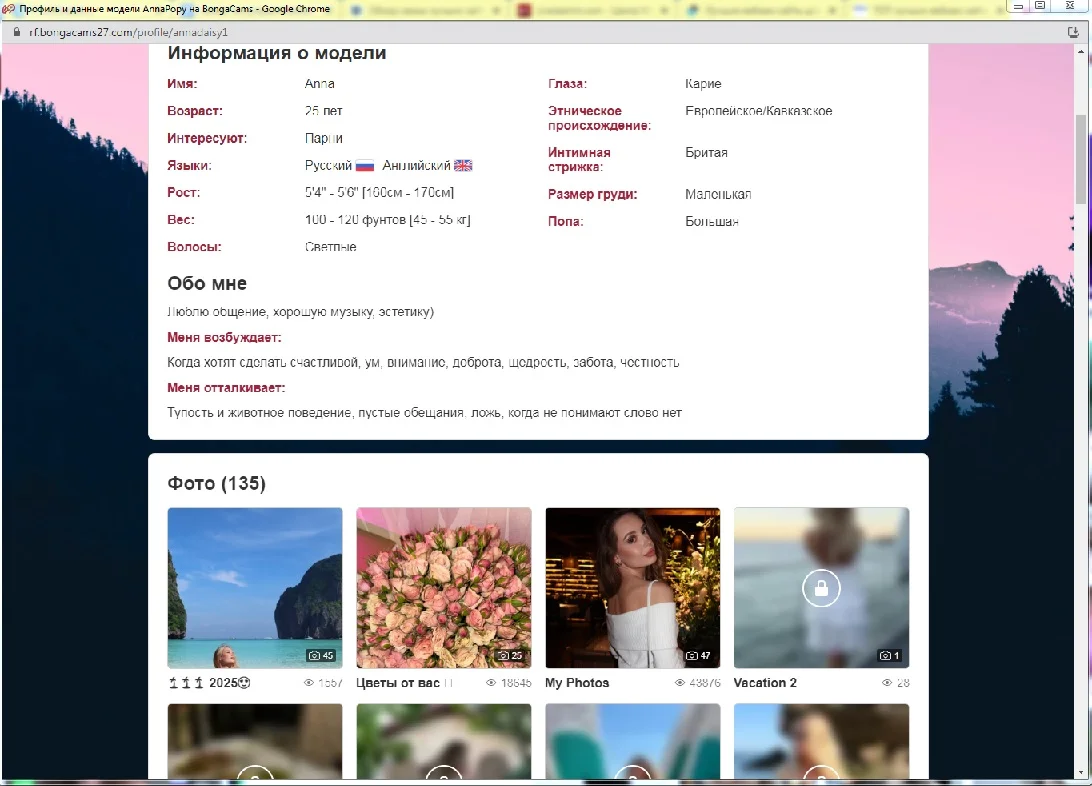The image size is (1092, 786).
Task: Click the icon at the address bar's right end
Action: pyautogui.click(x=1072, y=32)
